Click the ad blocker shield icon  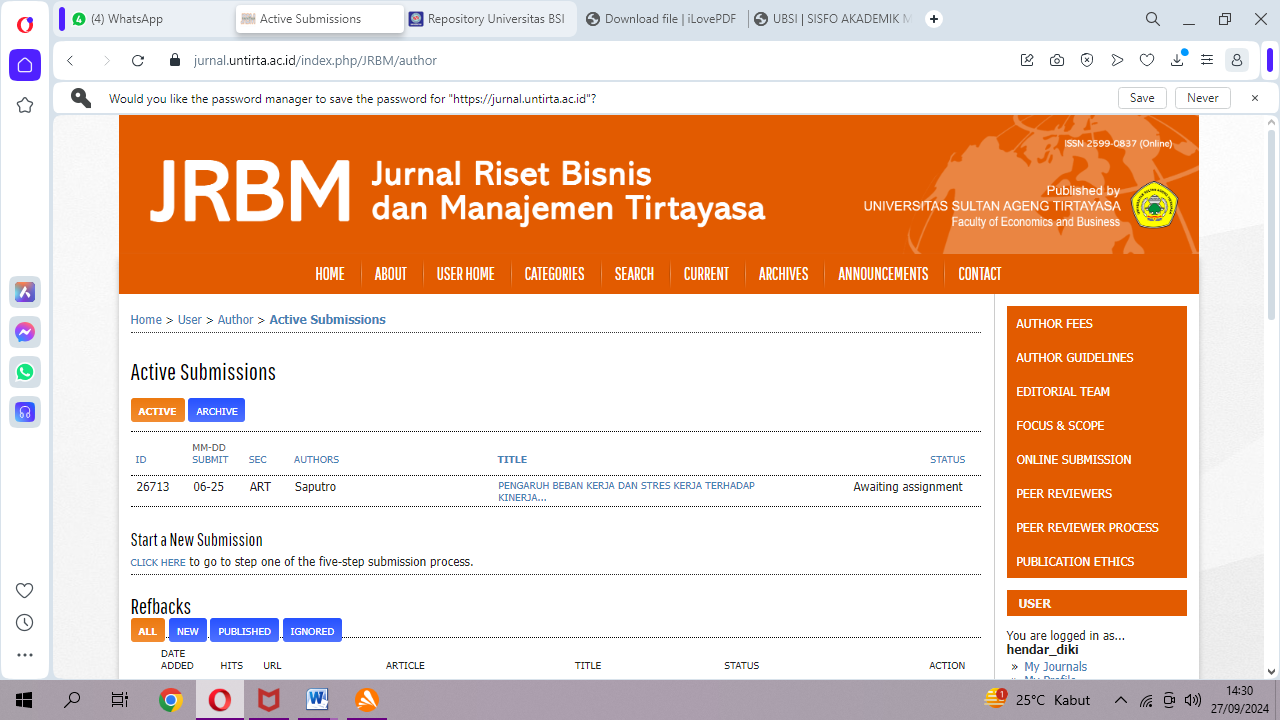tap(1087, 60)
